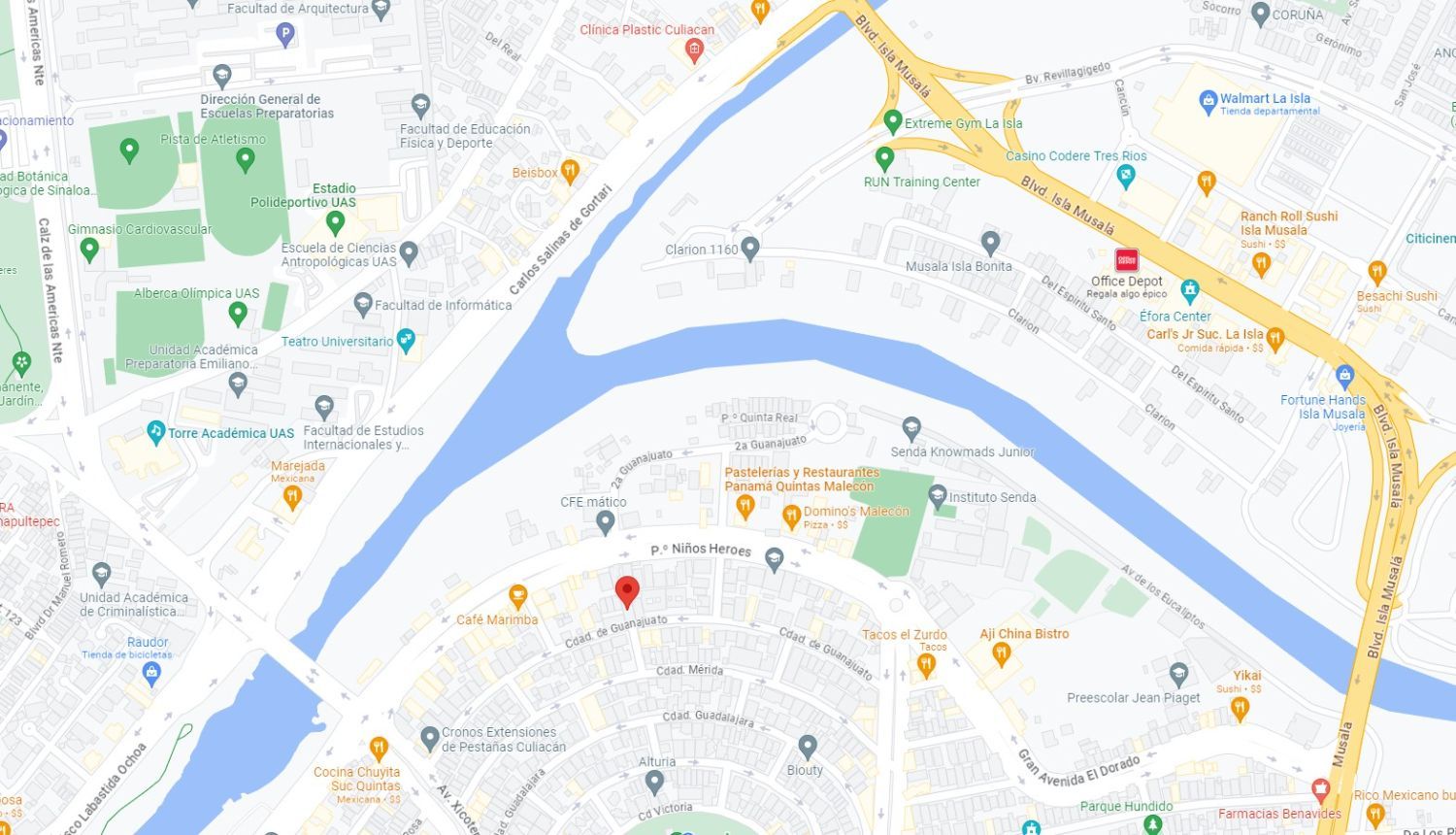This screenshot has width=1456, height=835.
Task: Click the CFE mático location pin
Action: coord(605,523)
